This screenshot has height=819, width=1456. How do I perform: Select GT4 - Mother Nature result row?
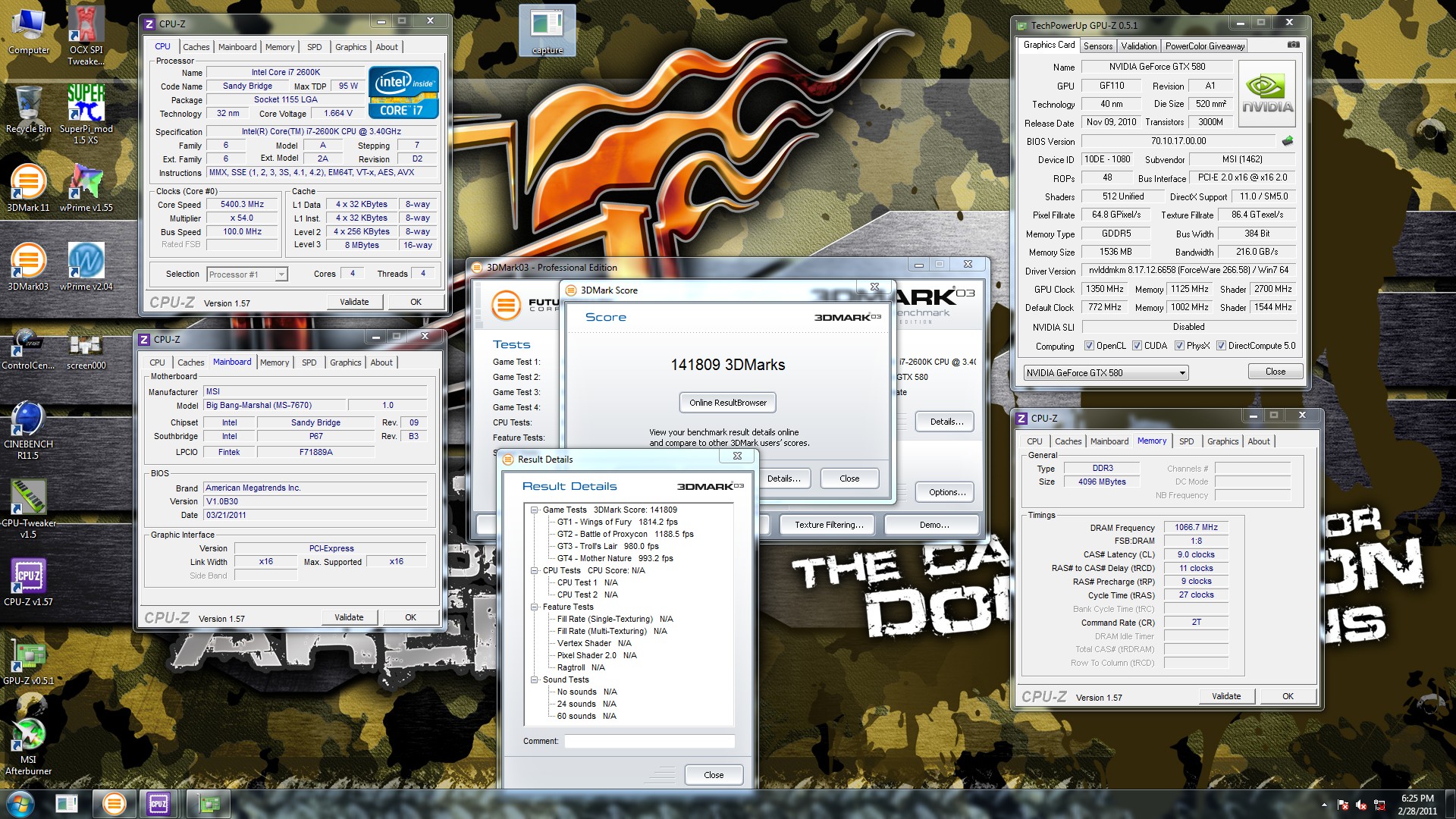pos(615,559)
